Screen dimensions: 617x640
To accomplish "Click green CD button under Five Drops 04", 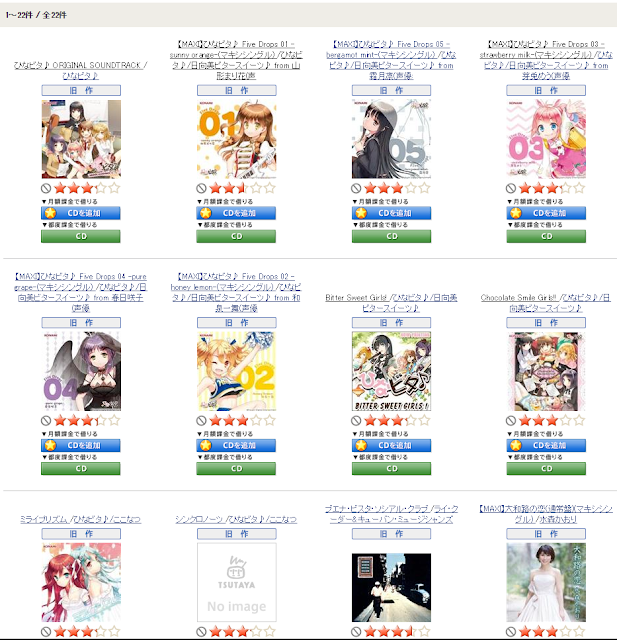I will pyautogui.click(x=81, y=469).
